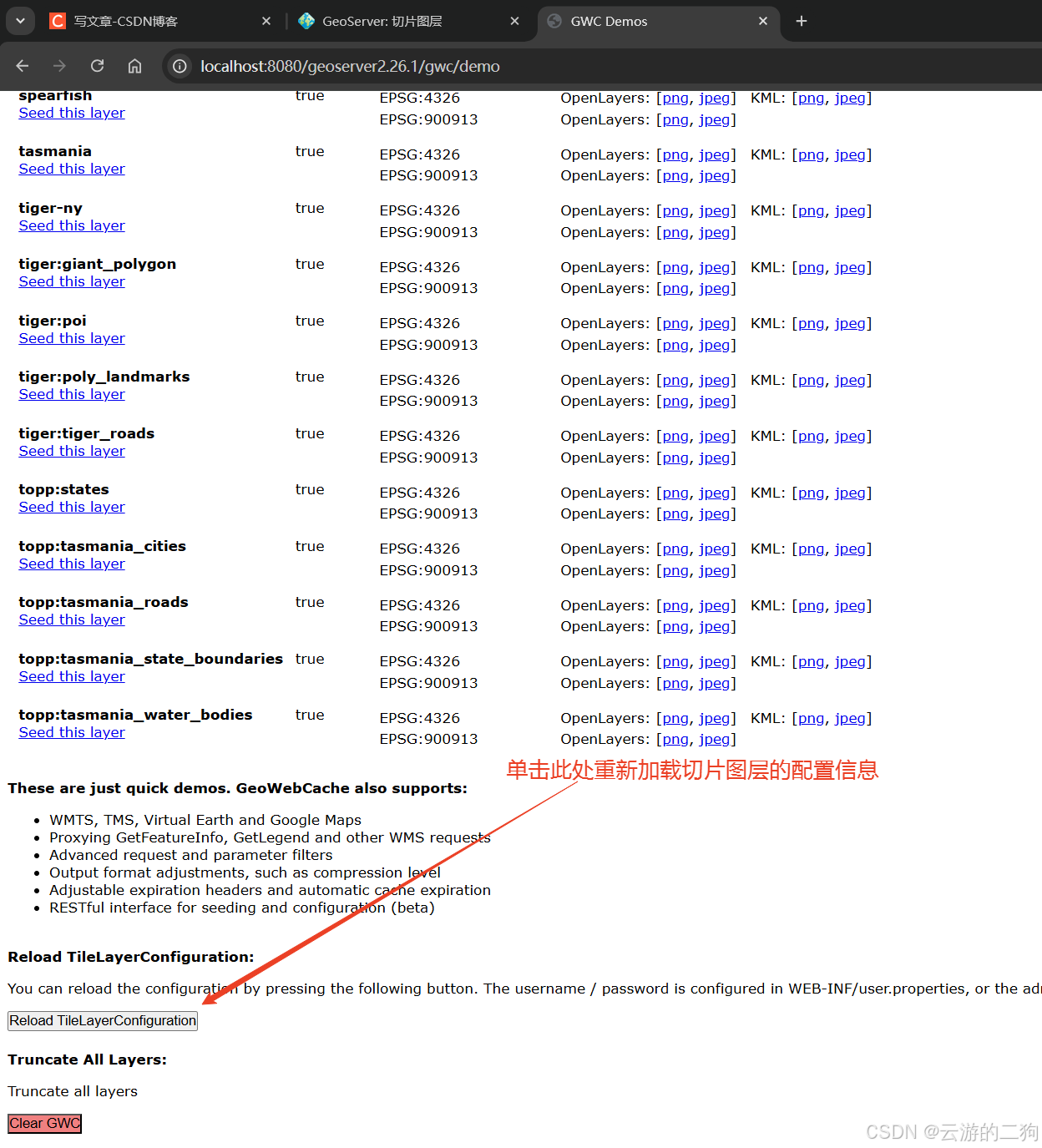Viewport: 1042px width, 1148px height.
Task: Open tiger-ny KML png link
Action: tap(811, 210)
